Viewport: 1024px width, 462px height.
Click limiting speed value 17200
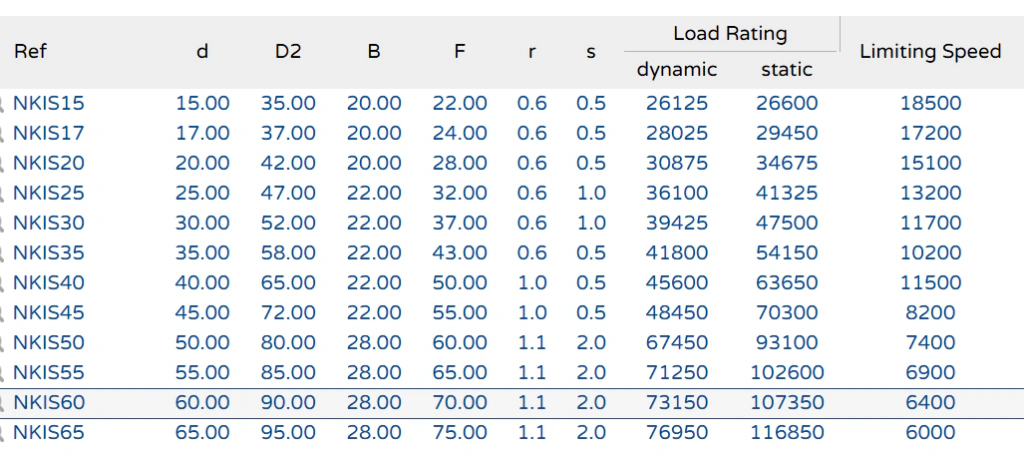(x=931, y=133)
